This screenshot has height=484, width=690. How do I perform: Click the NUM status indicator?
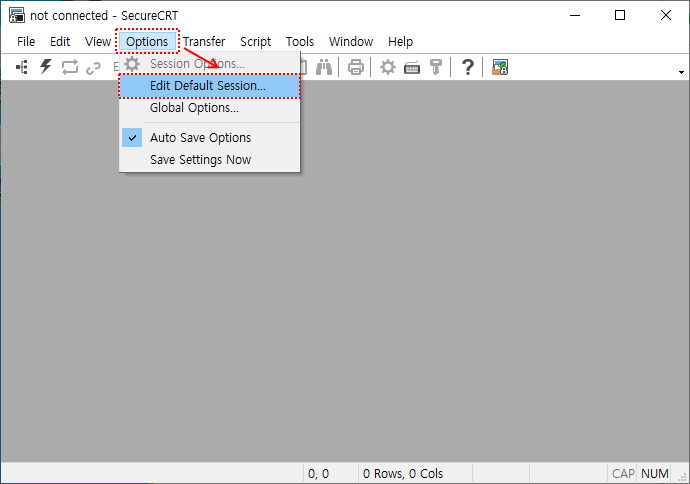(x=654, y=473)
